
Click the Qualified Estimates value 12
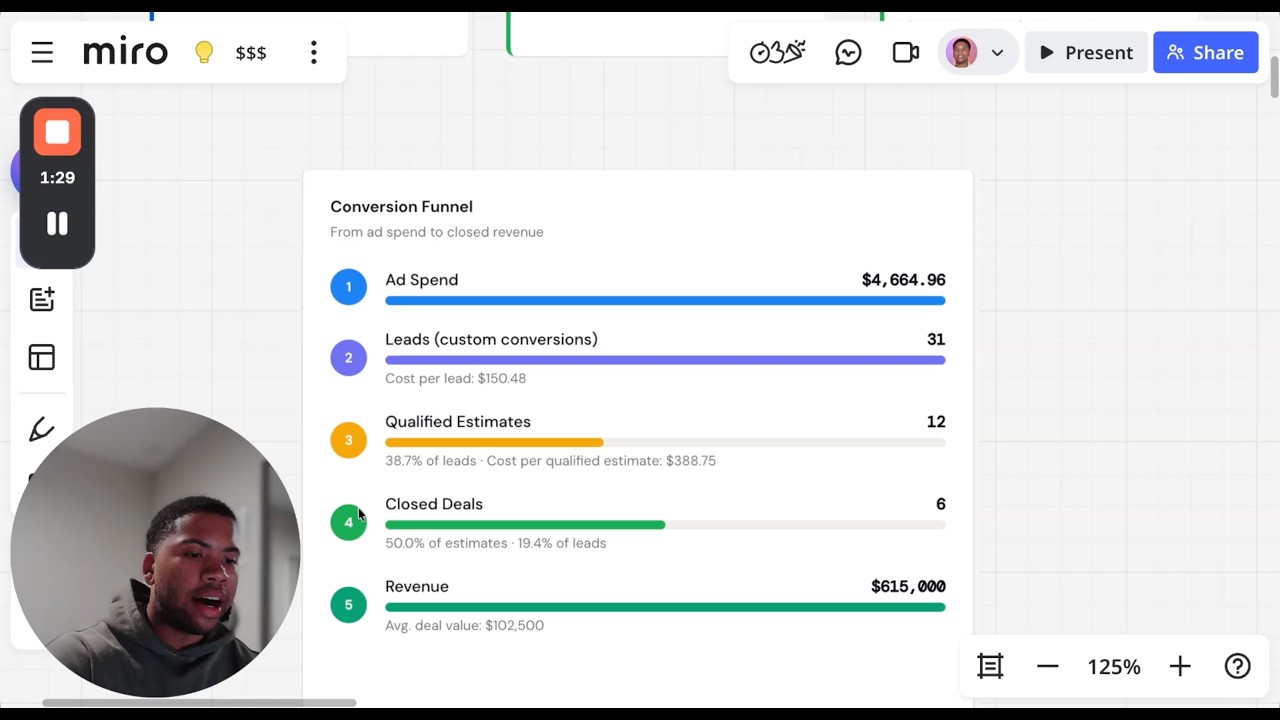pyautogui.click(x=936, y=422)
